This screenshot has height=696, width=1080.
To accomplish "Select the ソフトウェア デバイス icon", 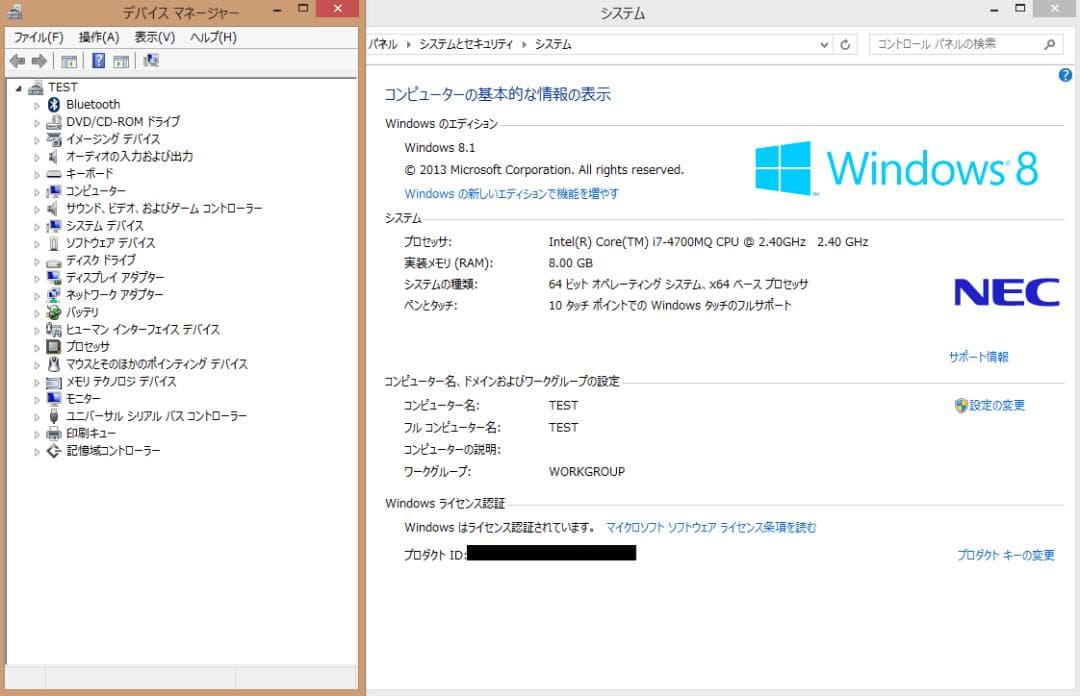I will pyautogui.click(x=54, y=243).
